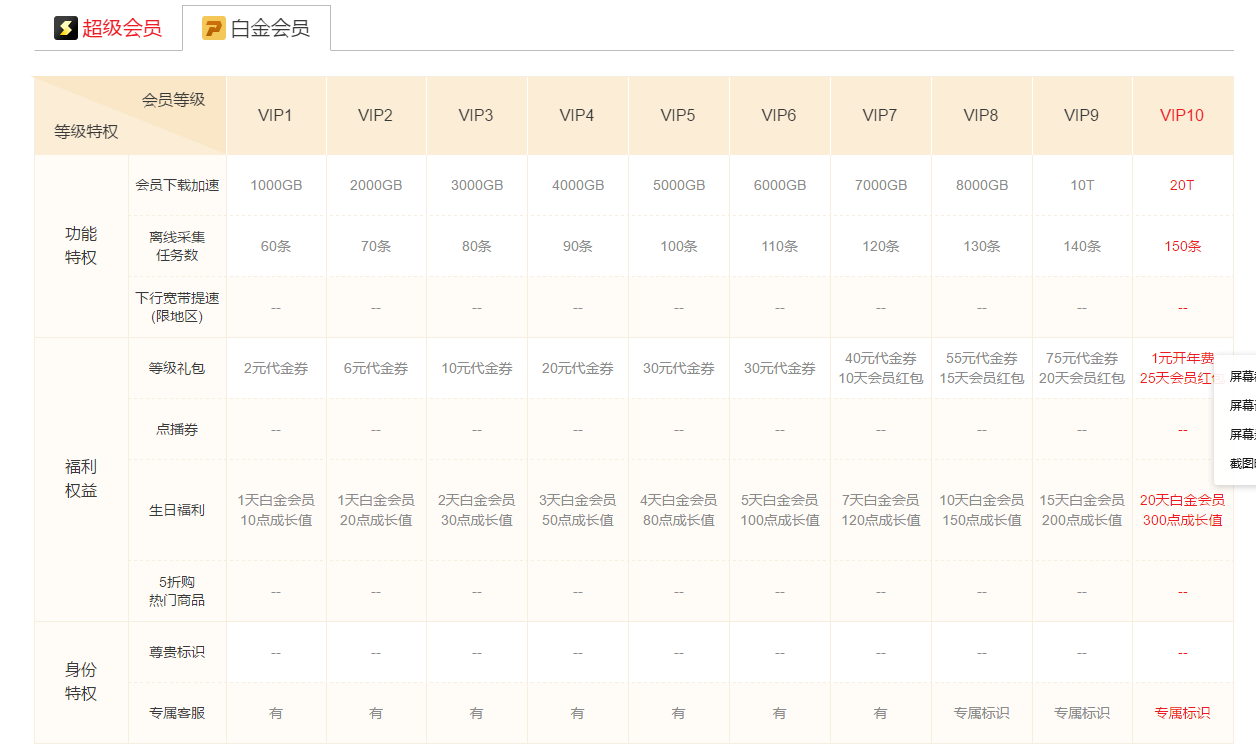Click the black Super Member S icon
Image resolution: width=1256 pixels, height=753 pixels.
click(x=66, y=28)
